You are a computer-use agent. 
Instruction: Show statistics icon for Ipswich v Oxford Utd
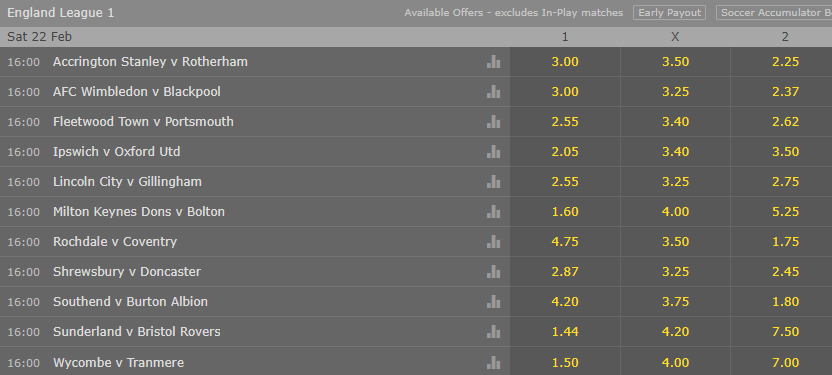pyautogui.click(x=493, y=152)
